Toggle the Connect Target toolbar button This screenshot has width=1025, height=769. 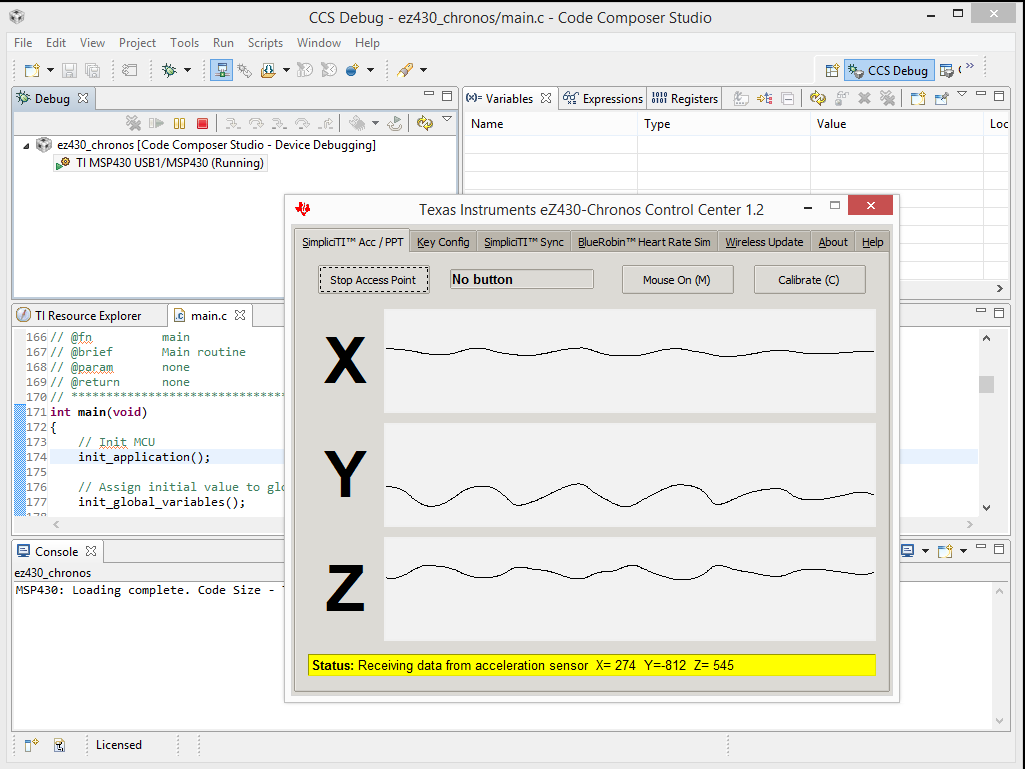222,70
